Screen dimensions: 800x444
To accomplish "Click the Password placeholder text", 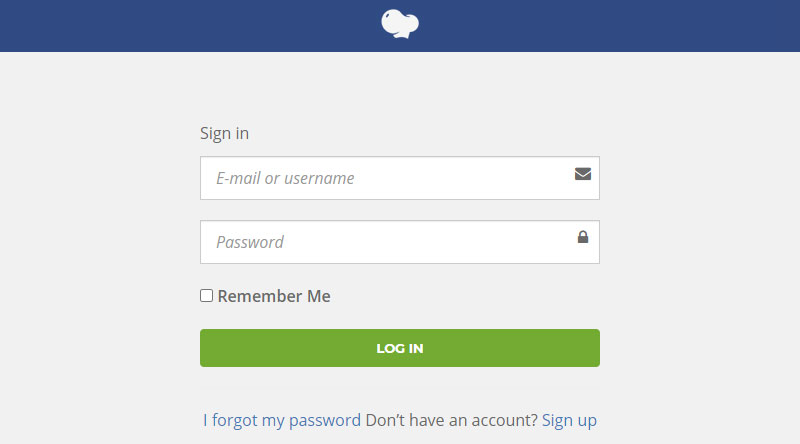I will point(249,242).
